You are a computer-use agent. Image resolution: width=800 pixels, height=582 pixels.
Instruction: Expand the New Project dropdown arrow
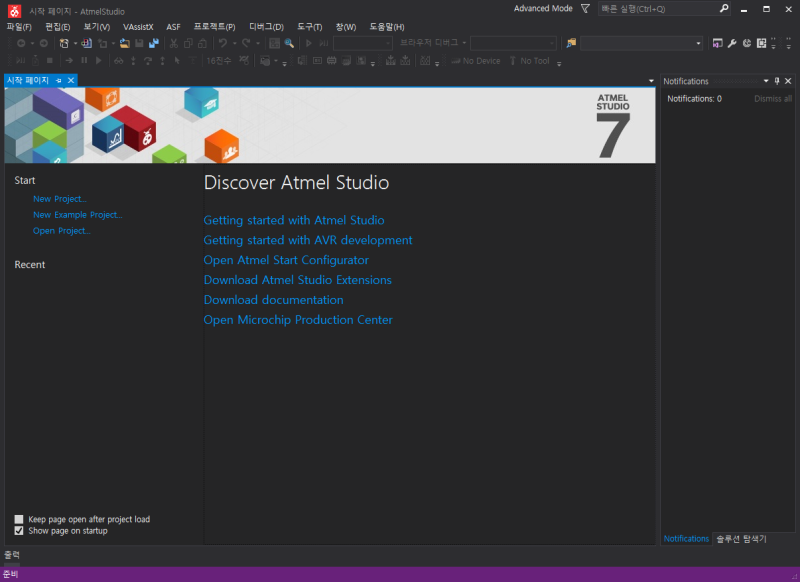tap(76, 43)
